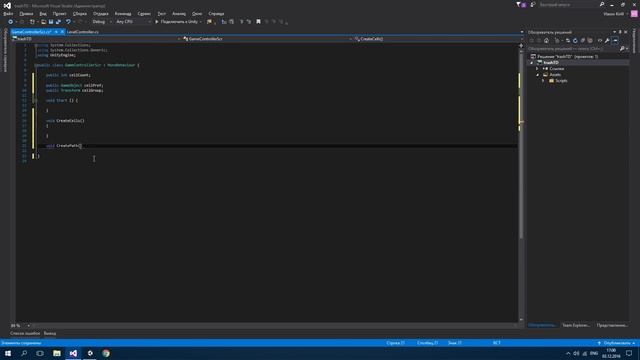The image size is (640, 360).
Task: Toggle the bookmark toolbar icon
Action: point(258,22)
